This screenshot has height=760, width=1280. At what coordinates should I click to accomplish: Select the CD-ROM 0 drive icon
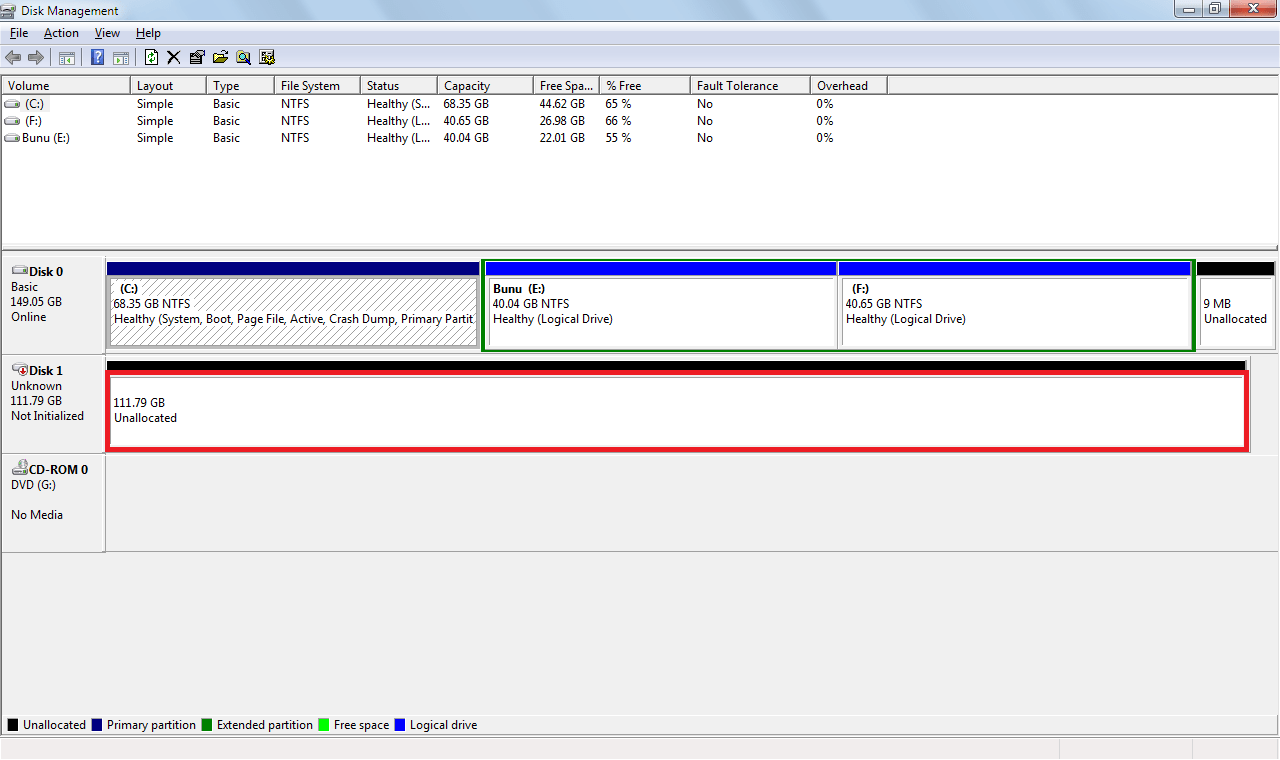pyautogui.click(x=19, y=469)
